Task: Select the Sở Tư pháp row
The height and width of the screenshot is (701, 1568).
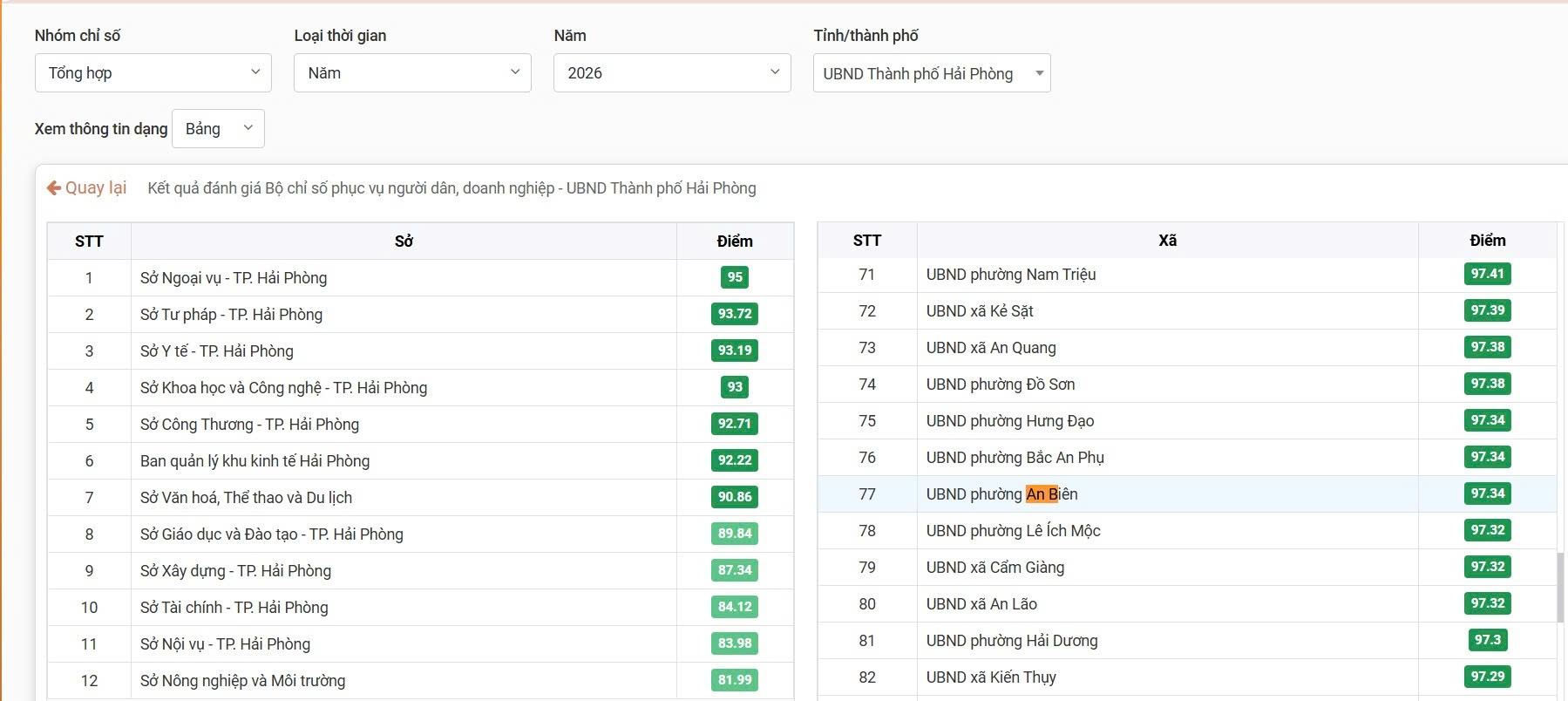Action: pos(420,314)
